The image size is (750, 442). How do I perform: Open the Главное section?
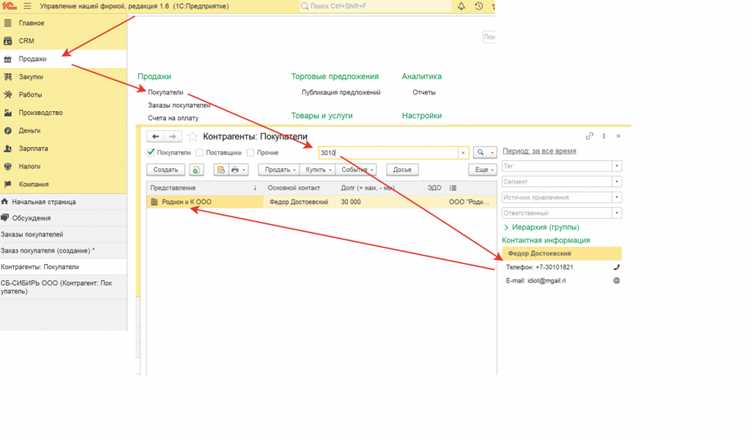coord(63,23)
